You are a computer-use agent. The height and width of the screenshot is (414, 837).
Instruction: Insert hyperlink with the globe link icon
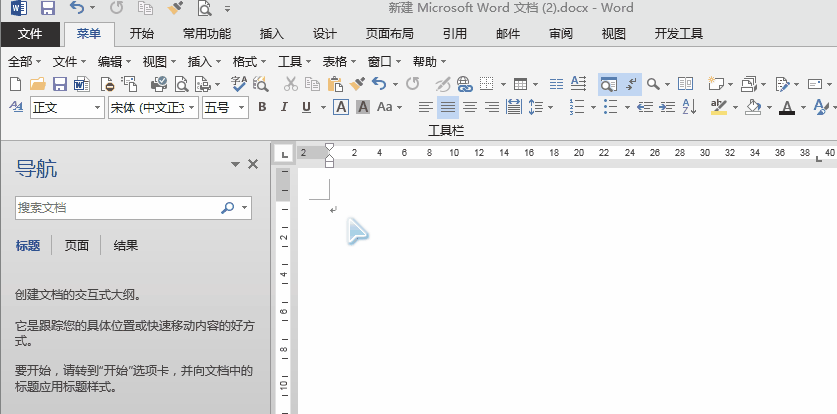[466, 84]
